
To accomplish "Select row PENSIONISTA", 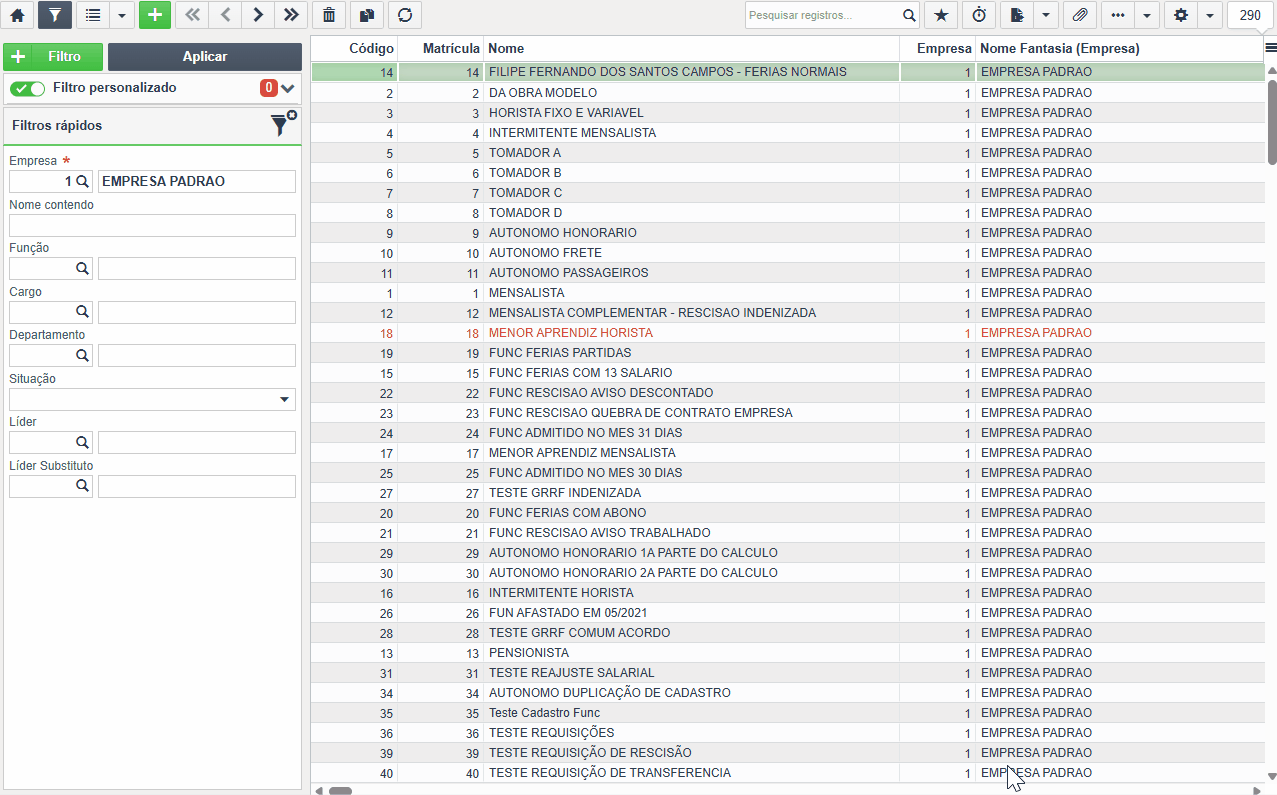I will tap(787, 653).
